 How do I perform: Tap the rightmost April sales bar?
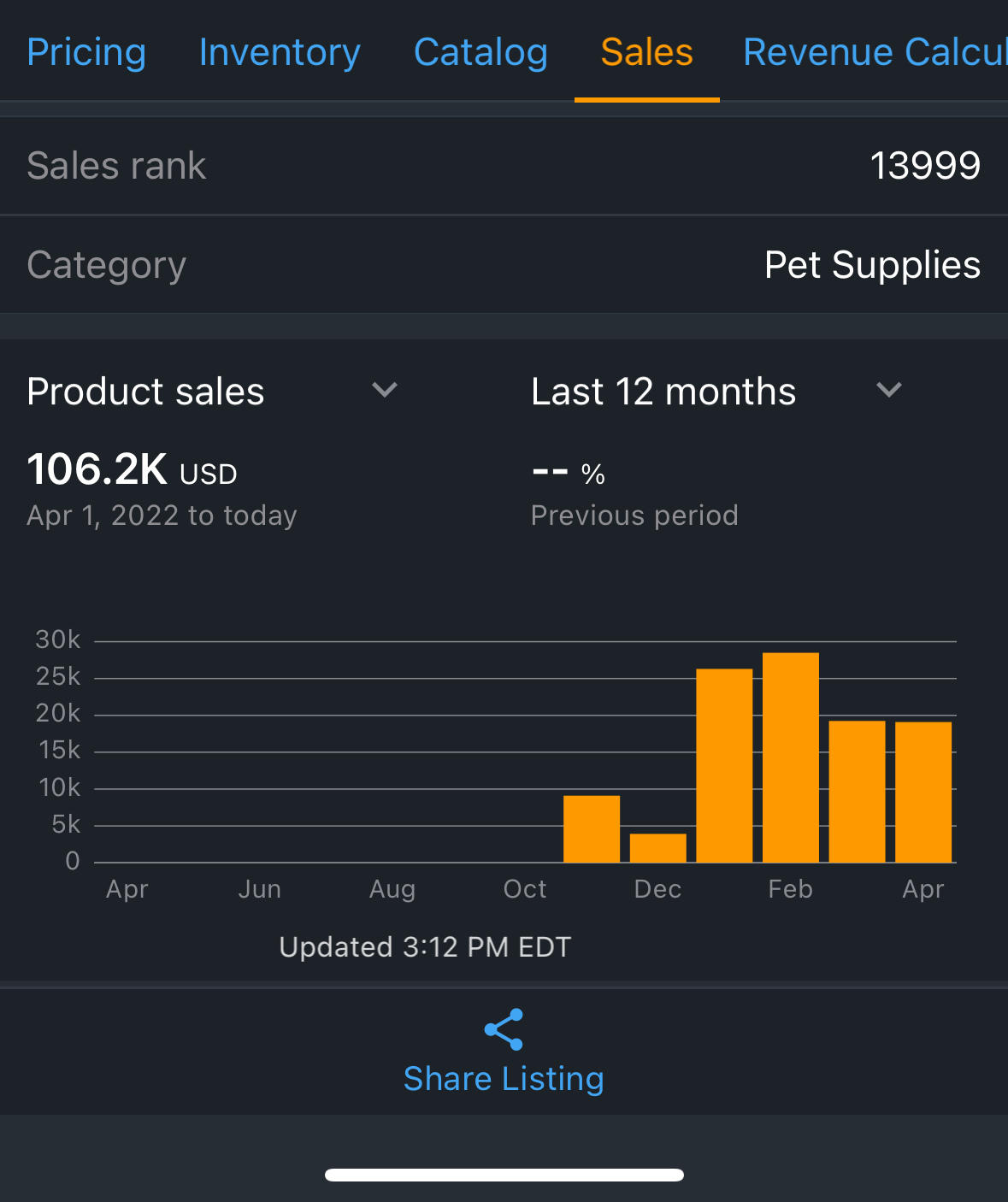(923, 792)
